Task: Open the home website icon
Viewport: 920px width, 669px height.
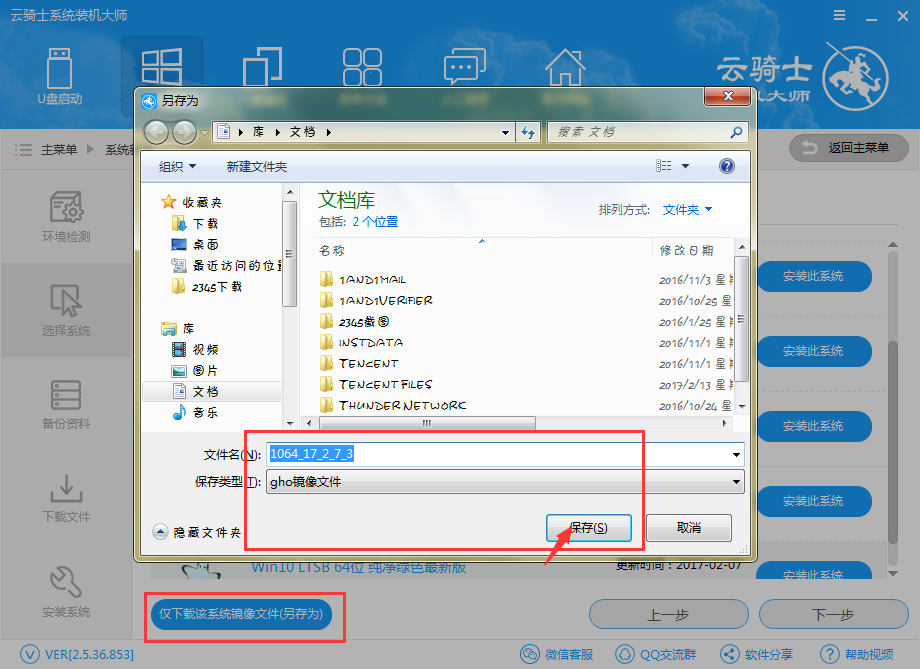Action: [565, 67]
